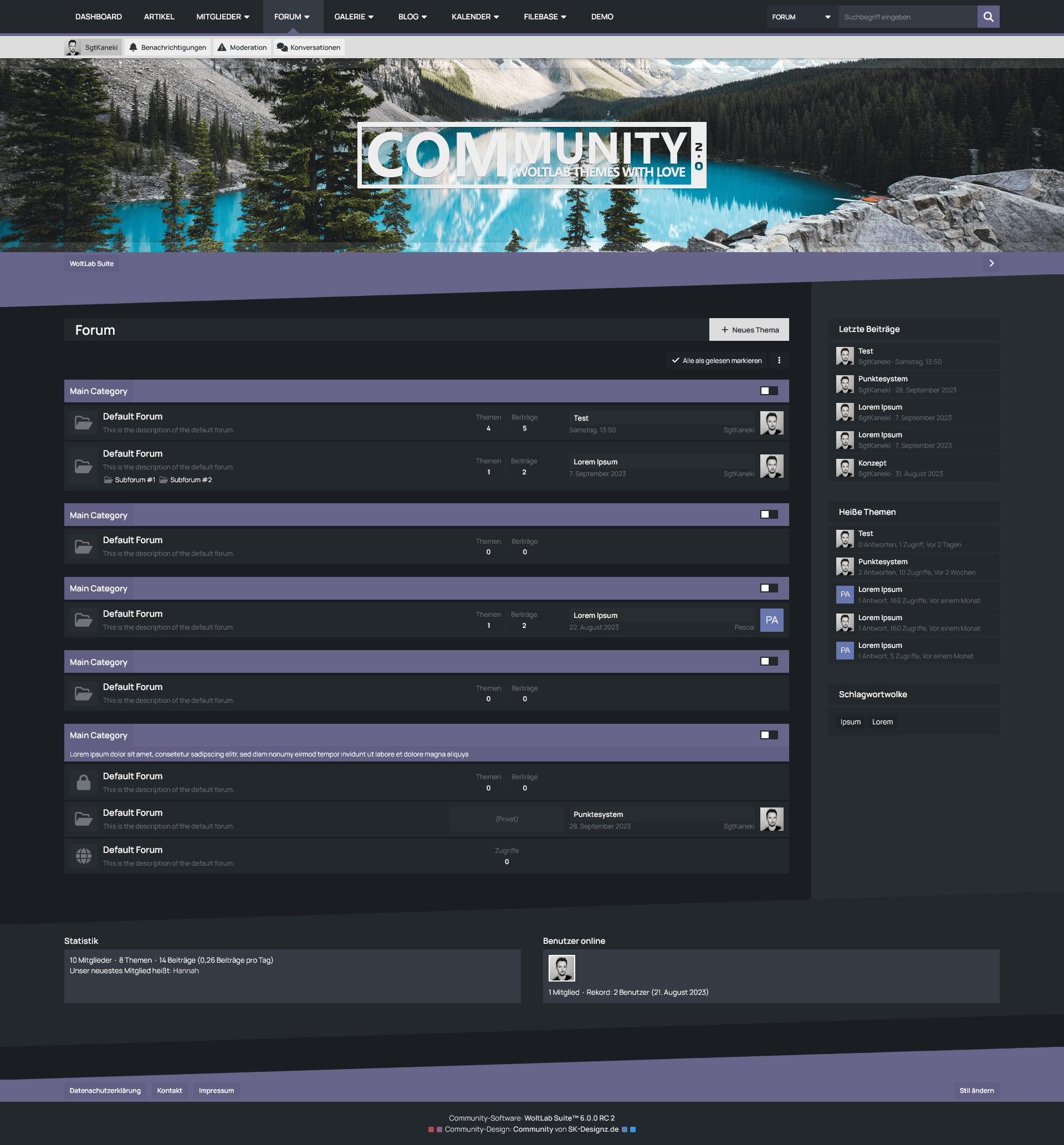Image resolution: width=1064 pixels, height=1145 pixels.
Task: Toggle the second Main Category switch
Action: (769, 515)
